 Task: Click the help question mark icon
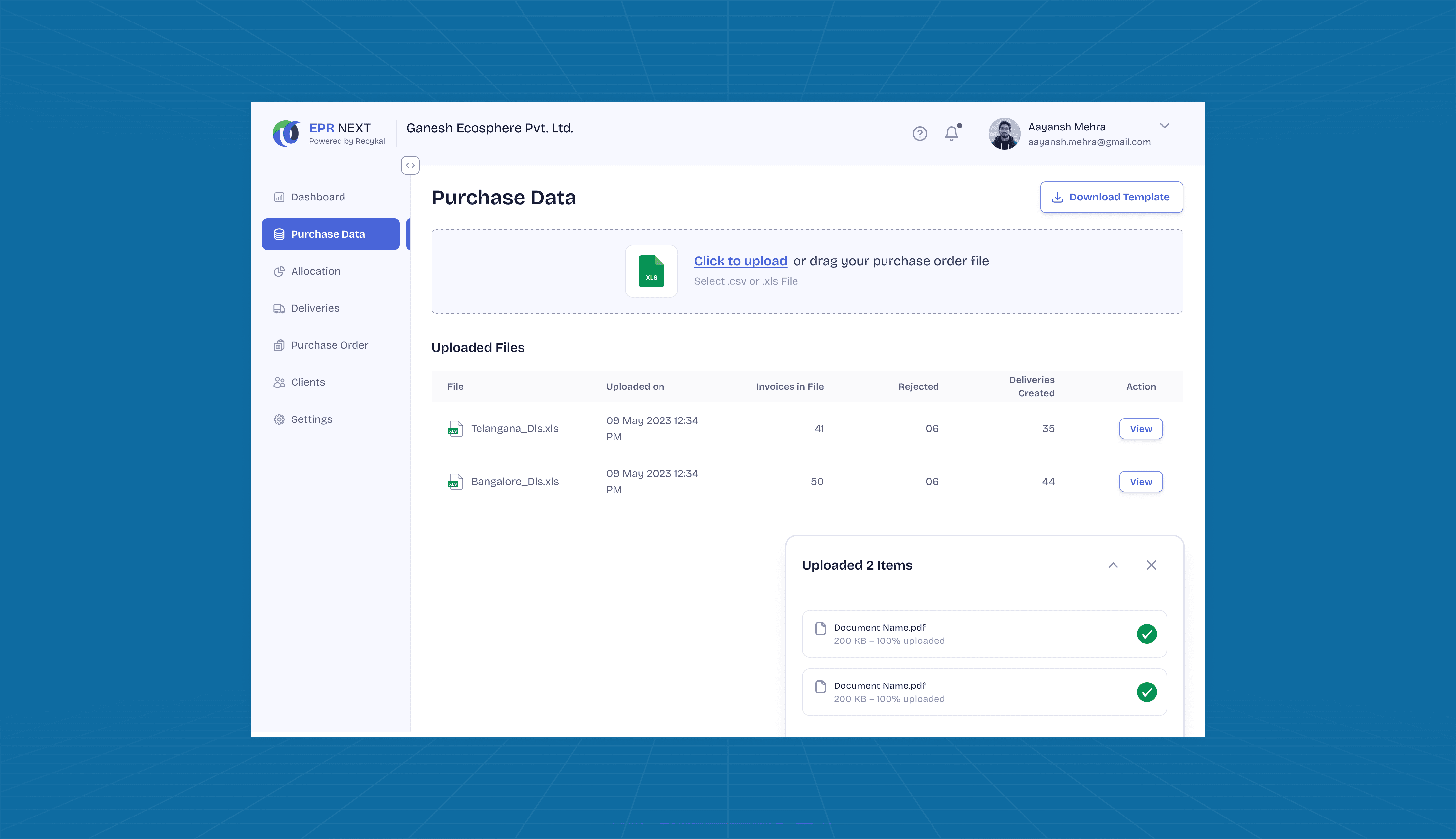point(920,134)
